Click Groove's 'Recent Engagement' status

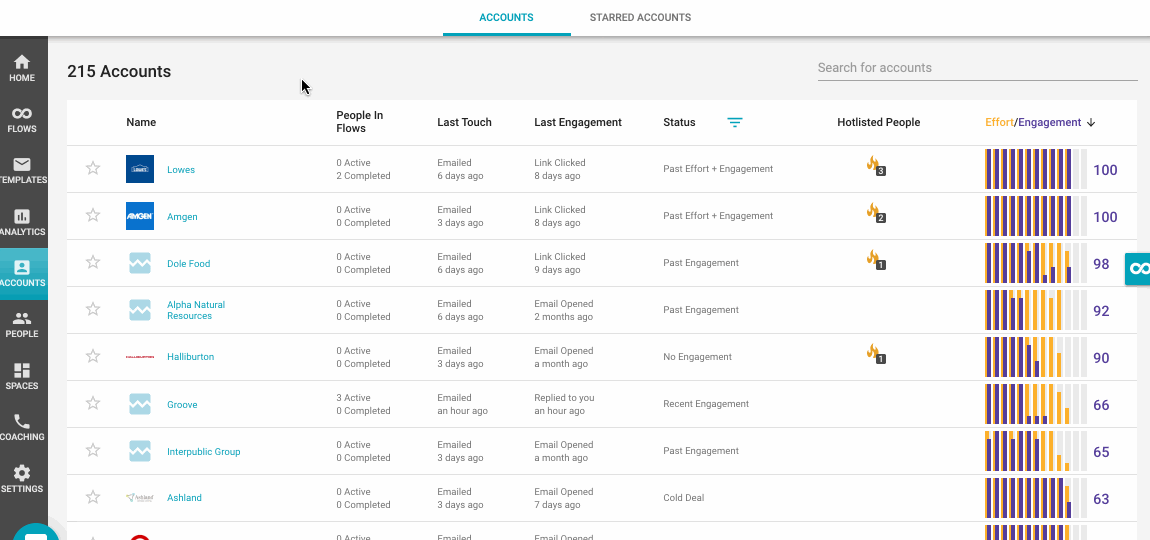coord(706,404)
